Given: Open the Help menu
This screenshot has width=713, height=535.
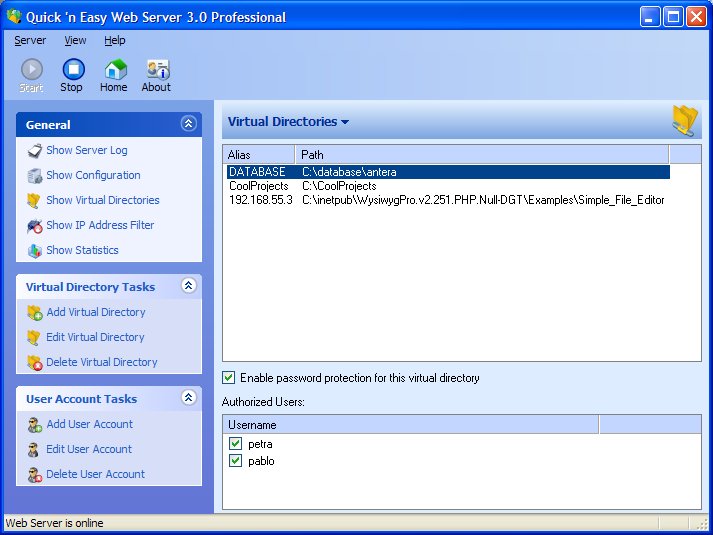Looking at the screenshot, I should (115, 40).
